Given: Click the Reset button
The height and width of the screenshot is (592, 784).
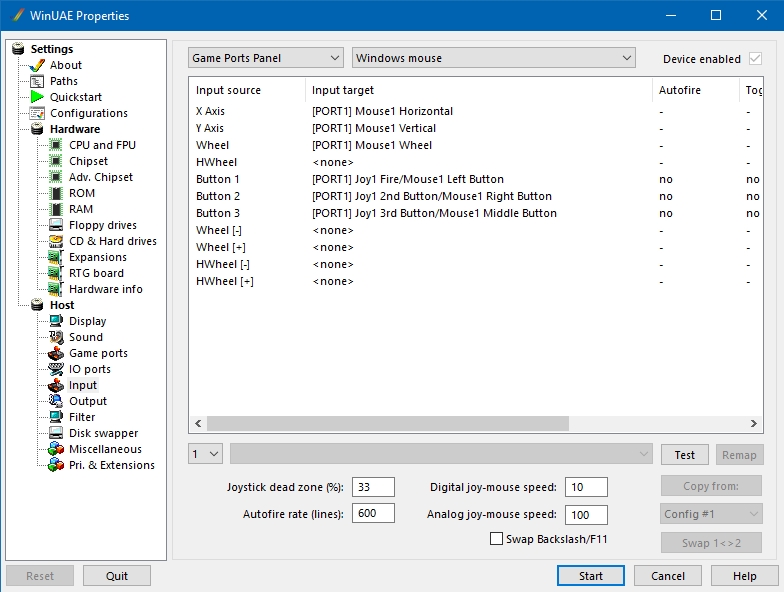Looking at the screenshot, I should tap(40, 576).
